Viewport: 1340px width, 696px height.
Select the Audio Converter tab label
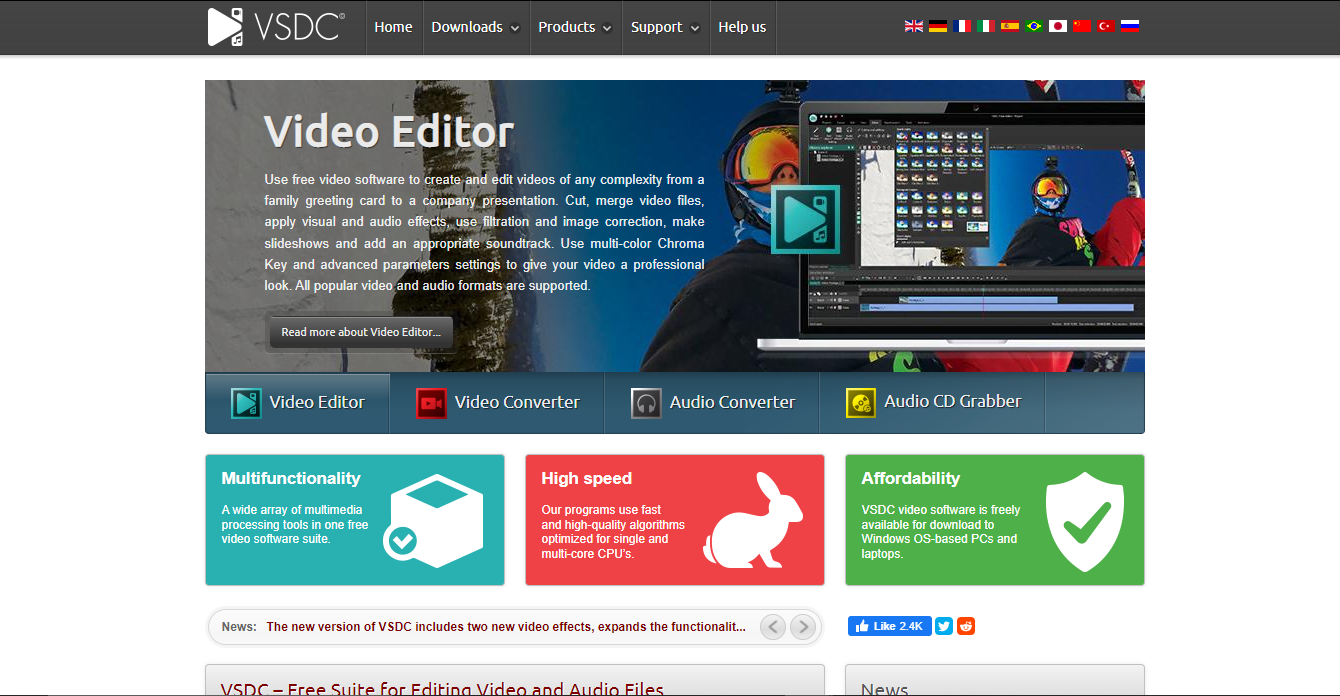[x=732, y=402]
